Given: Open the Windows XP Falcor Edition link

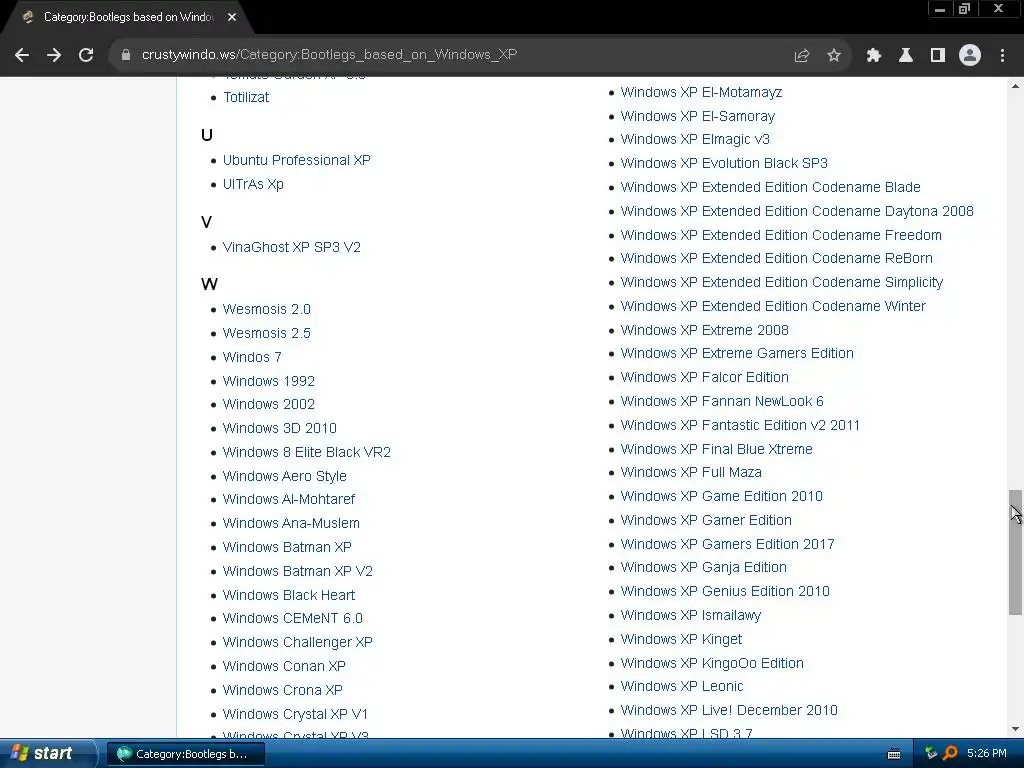Looking at the screenshot, I should pyautogui.click(x=704, y=377).
